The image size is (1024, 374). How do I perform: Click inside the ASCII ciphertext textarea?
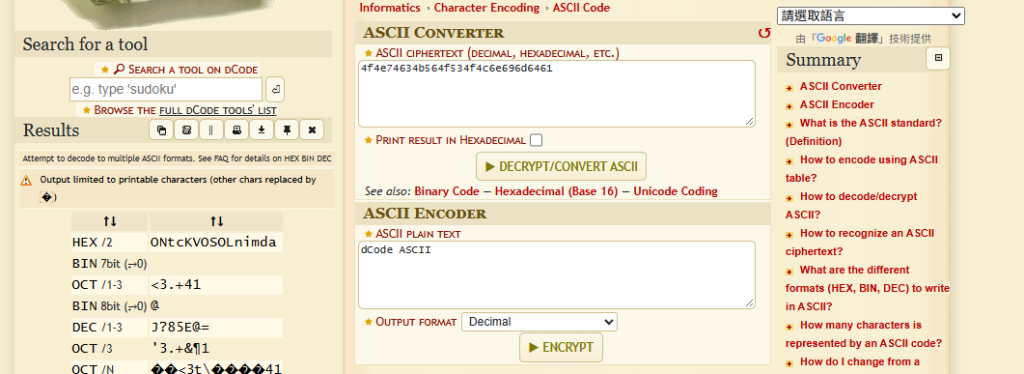556,94
